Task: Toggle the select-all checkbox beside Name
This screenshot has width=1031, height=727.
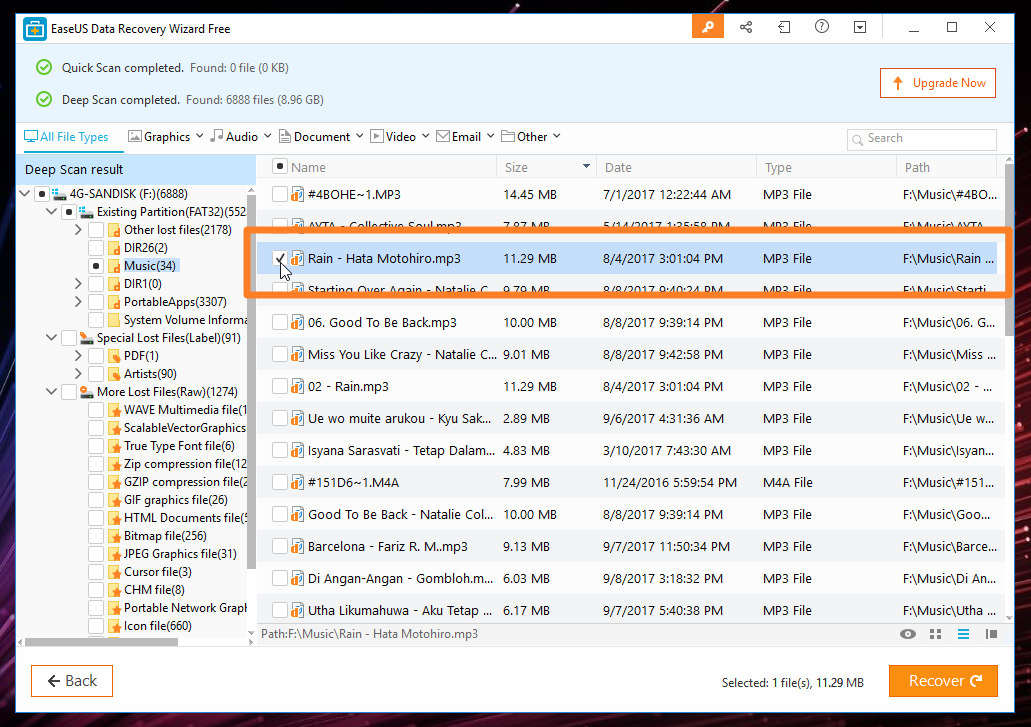Action: (x=279, y=166)
